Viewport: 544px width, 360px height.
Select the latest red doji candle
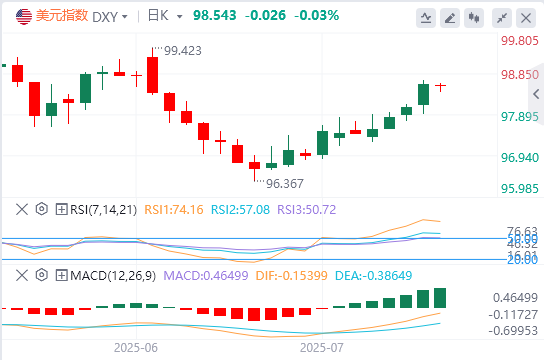click(x=440, y=87)
